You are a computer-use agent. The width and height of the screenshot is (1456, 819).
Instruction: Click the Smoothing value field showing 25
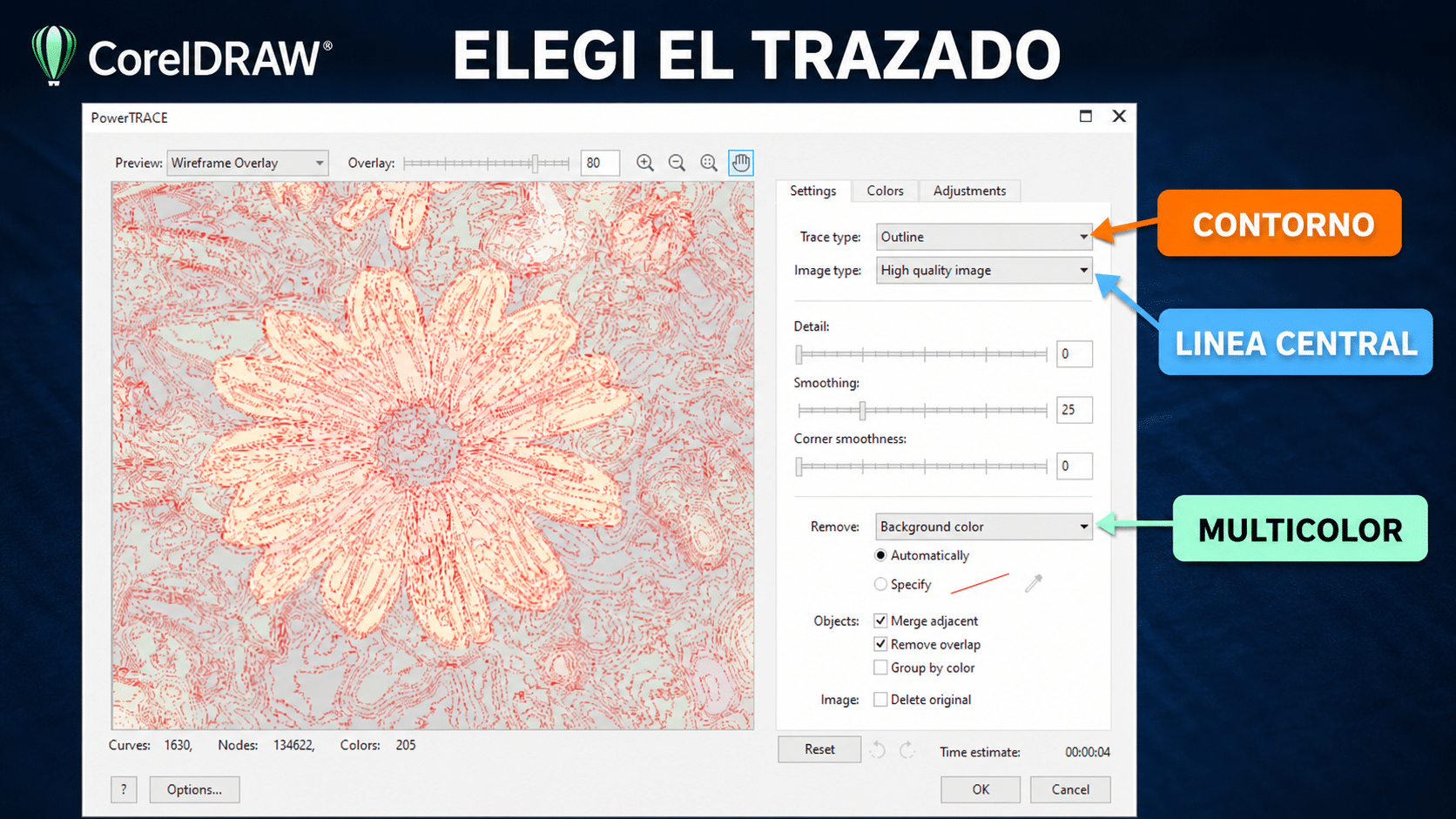(1074, 410)
